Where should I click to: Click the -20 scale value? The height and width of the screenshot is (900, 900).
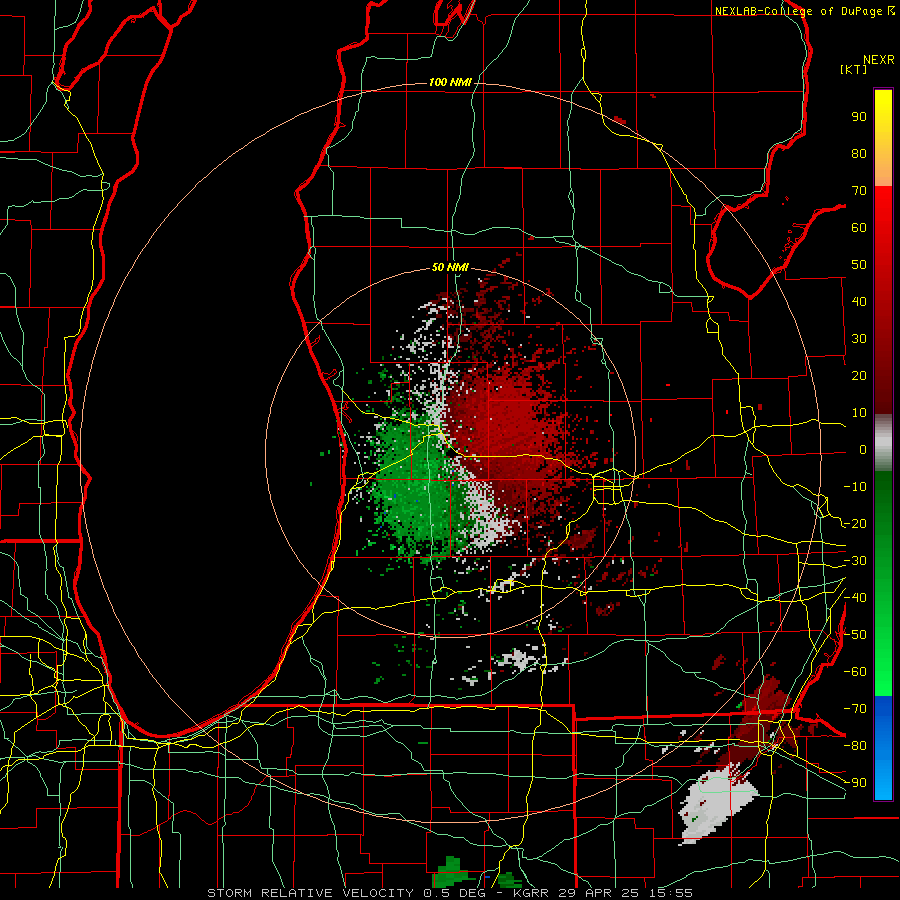pyautogui.click(x=855, y=524)
